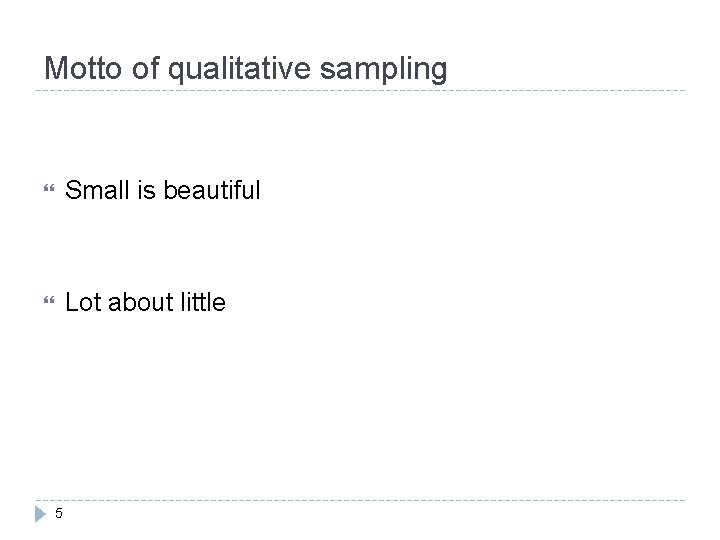Click the blue arrow marker beside slide number

(x=40, y=513)
